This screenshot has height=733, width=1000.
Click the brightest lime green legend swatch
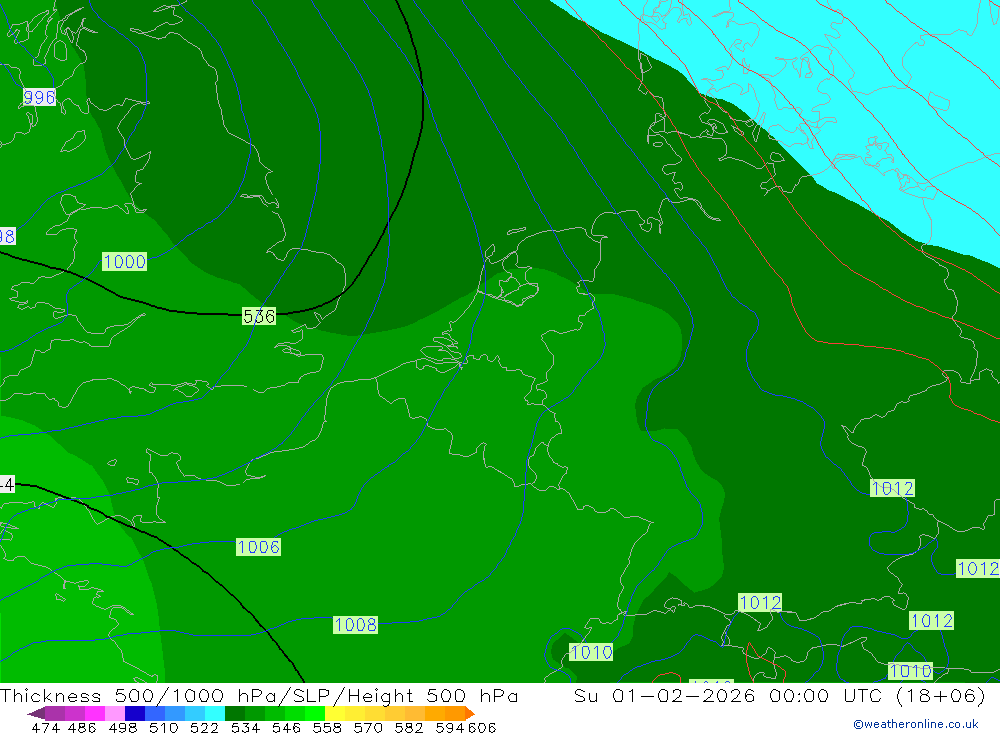tap(315, 713)
